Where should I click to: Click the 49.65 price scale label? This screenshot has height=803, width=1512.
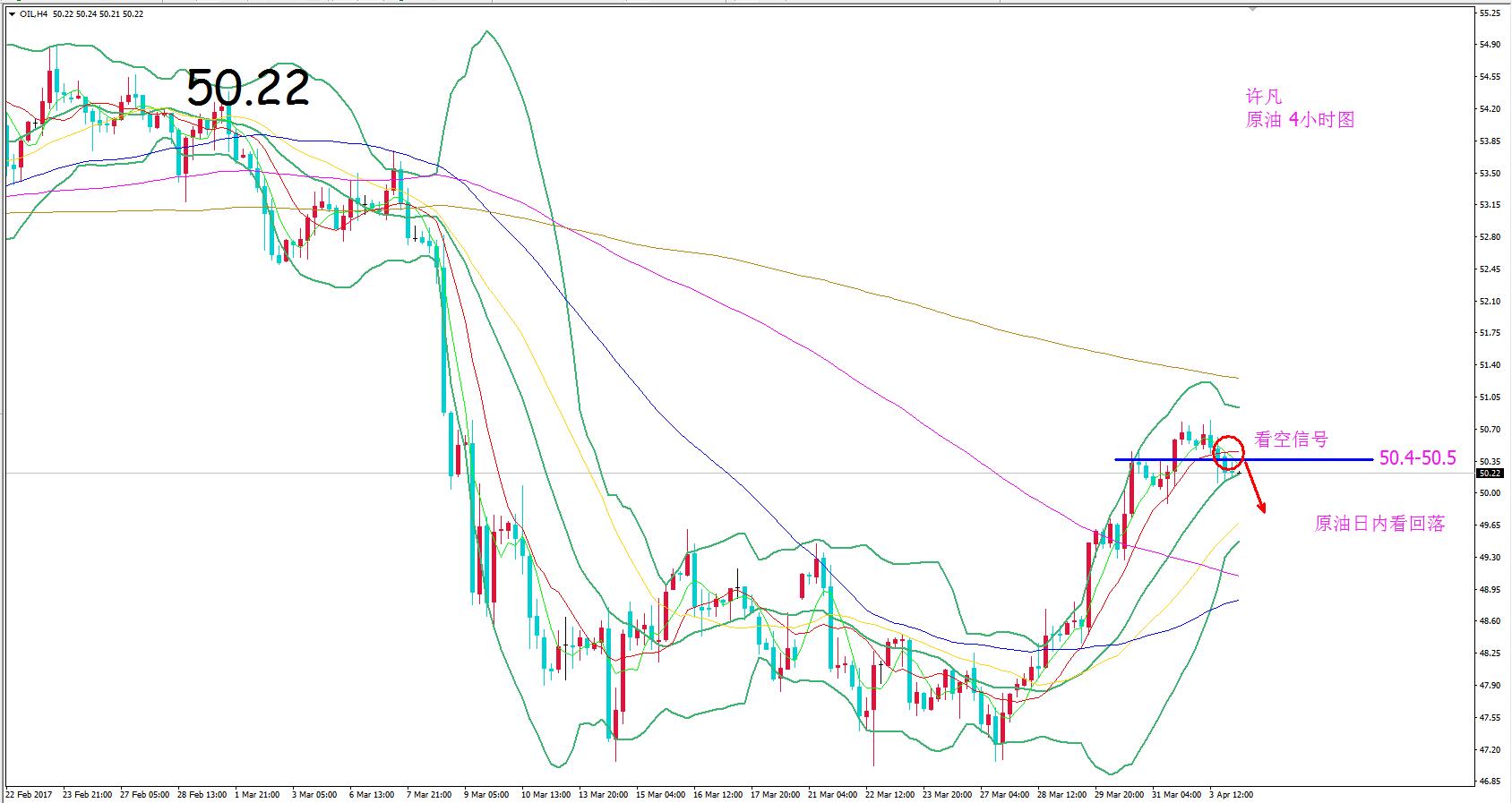[1491, 525]
